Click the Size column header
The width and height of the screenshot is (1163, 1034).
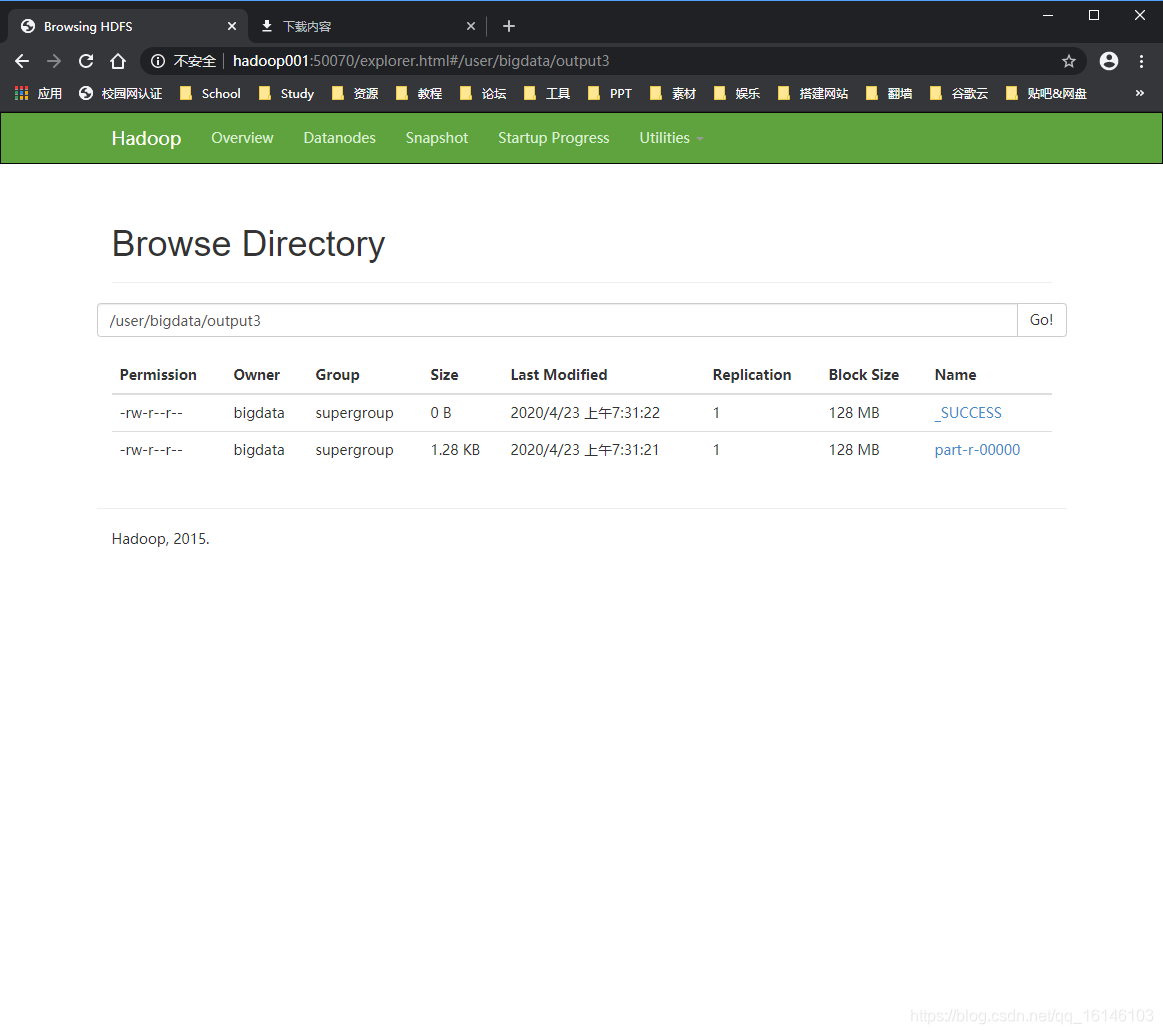tap(444, 375)
